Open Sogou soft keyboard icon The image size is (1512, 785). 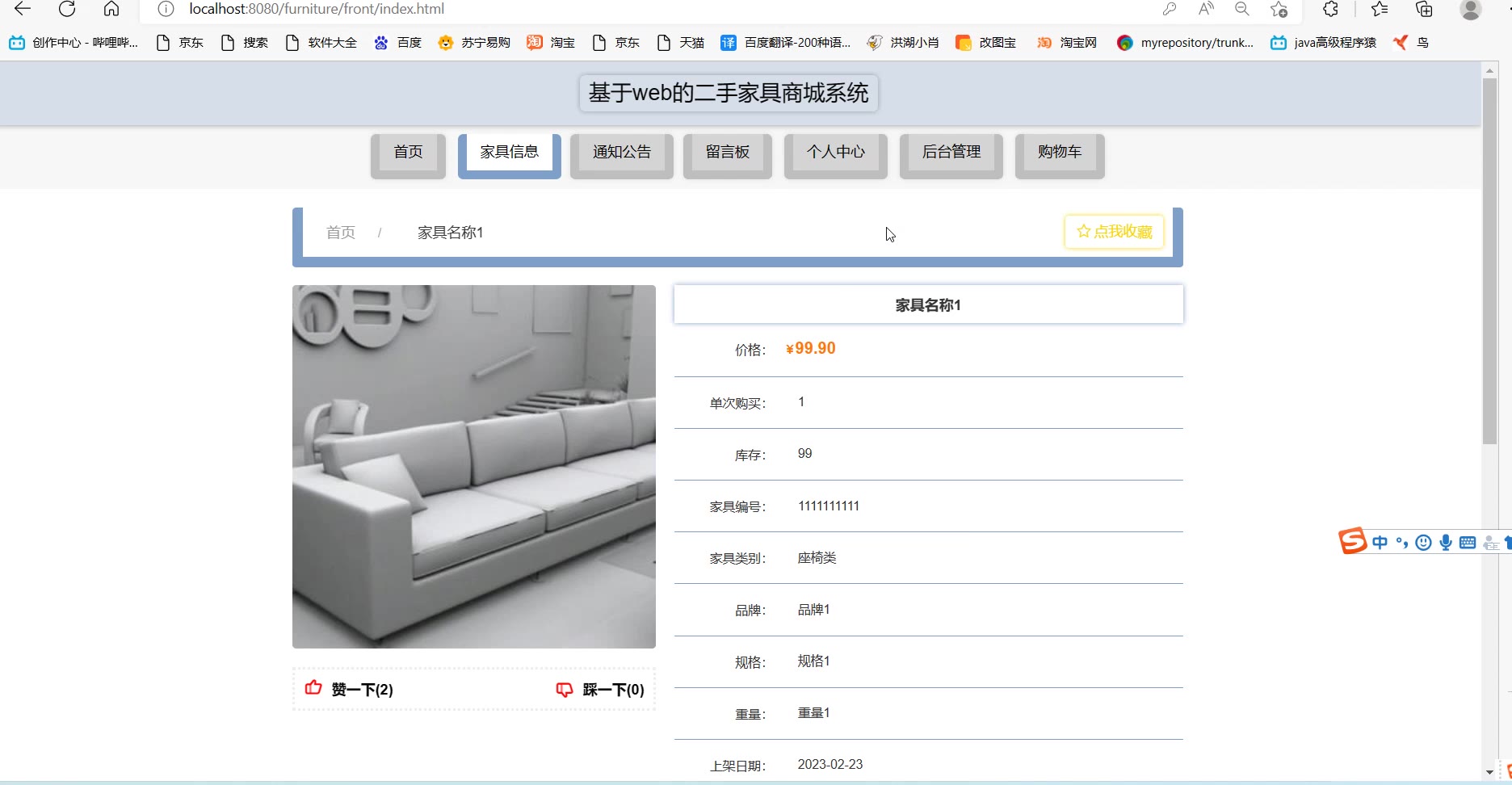(1468, 543)
